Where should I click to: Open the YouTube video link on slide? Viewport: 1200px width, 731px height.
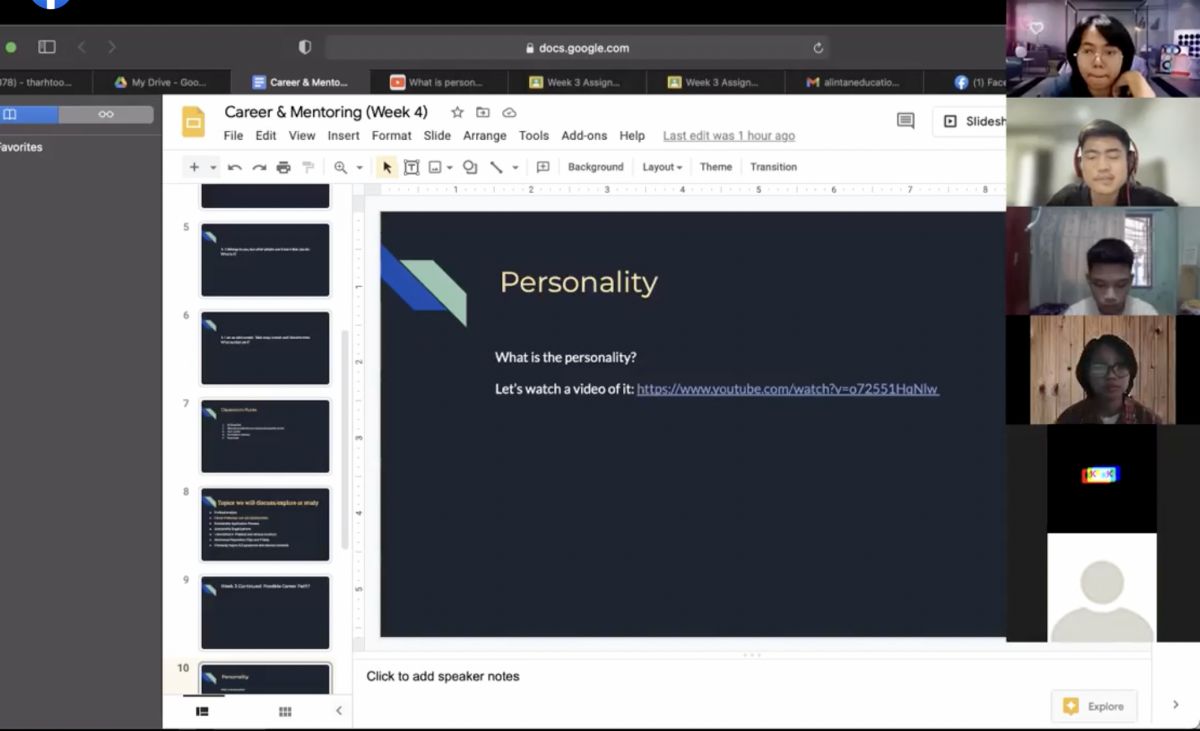tap(788, 388)
